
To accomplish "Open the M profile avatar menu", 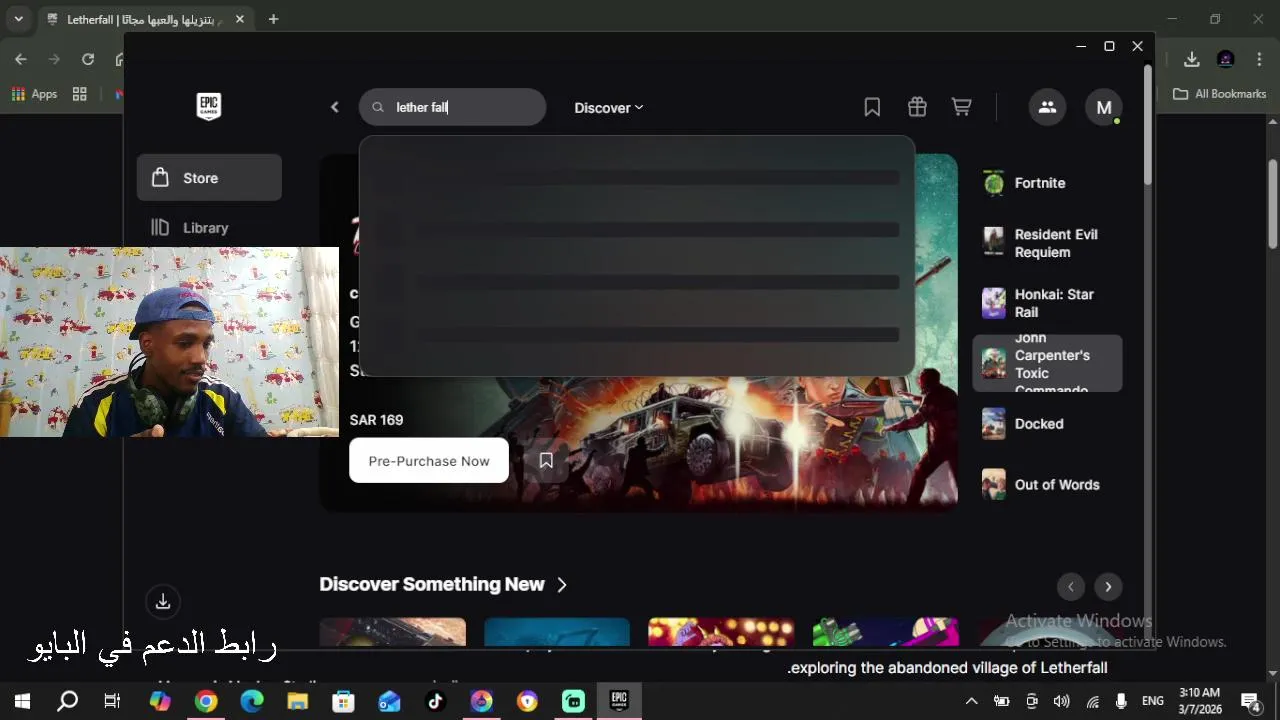I will point(1104,107).
